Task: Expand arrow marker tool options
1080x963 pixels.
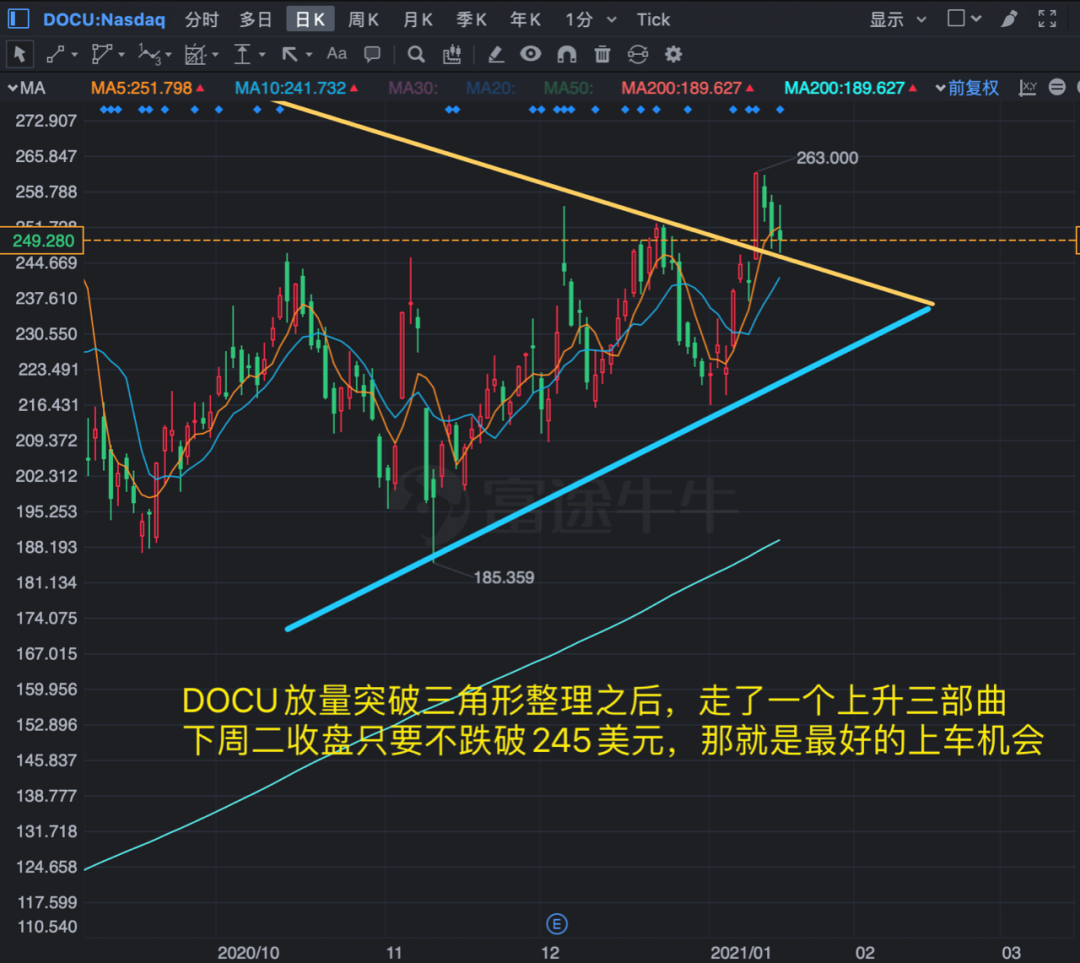Action: (x=309, y=54)
